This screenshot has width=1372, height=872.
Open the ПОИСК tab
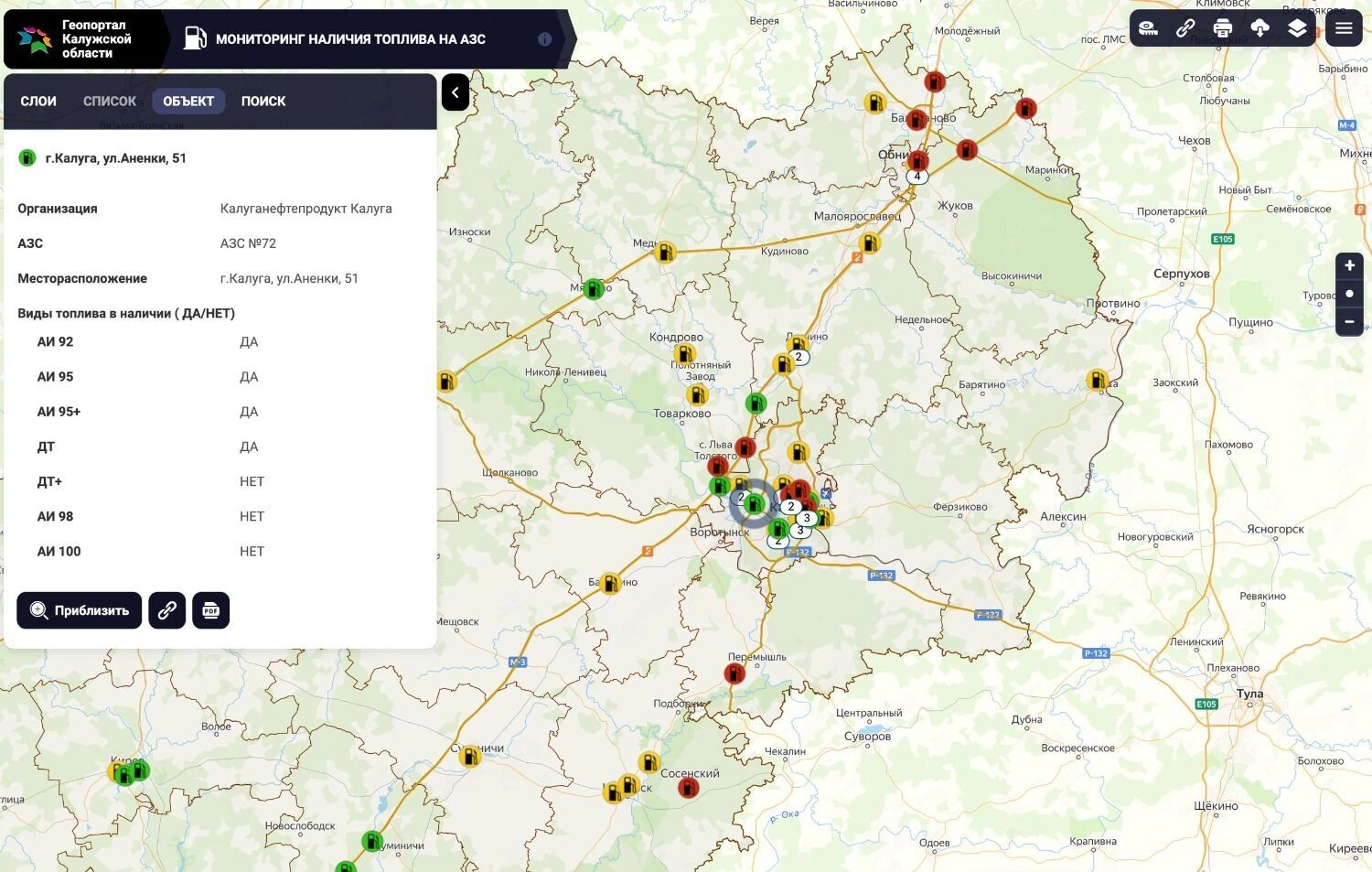point(263,102)
